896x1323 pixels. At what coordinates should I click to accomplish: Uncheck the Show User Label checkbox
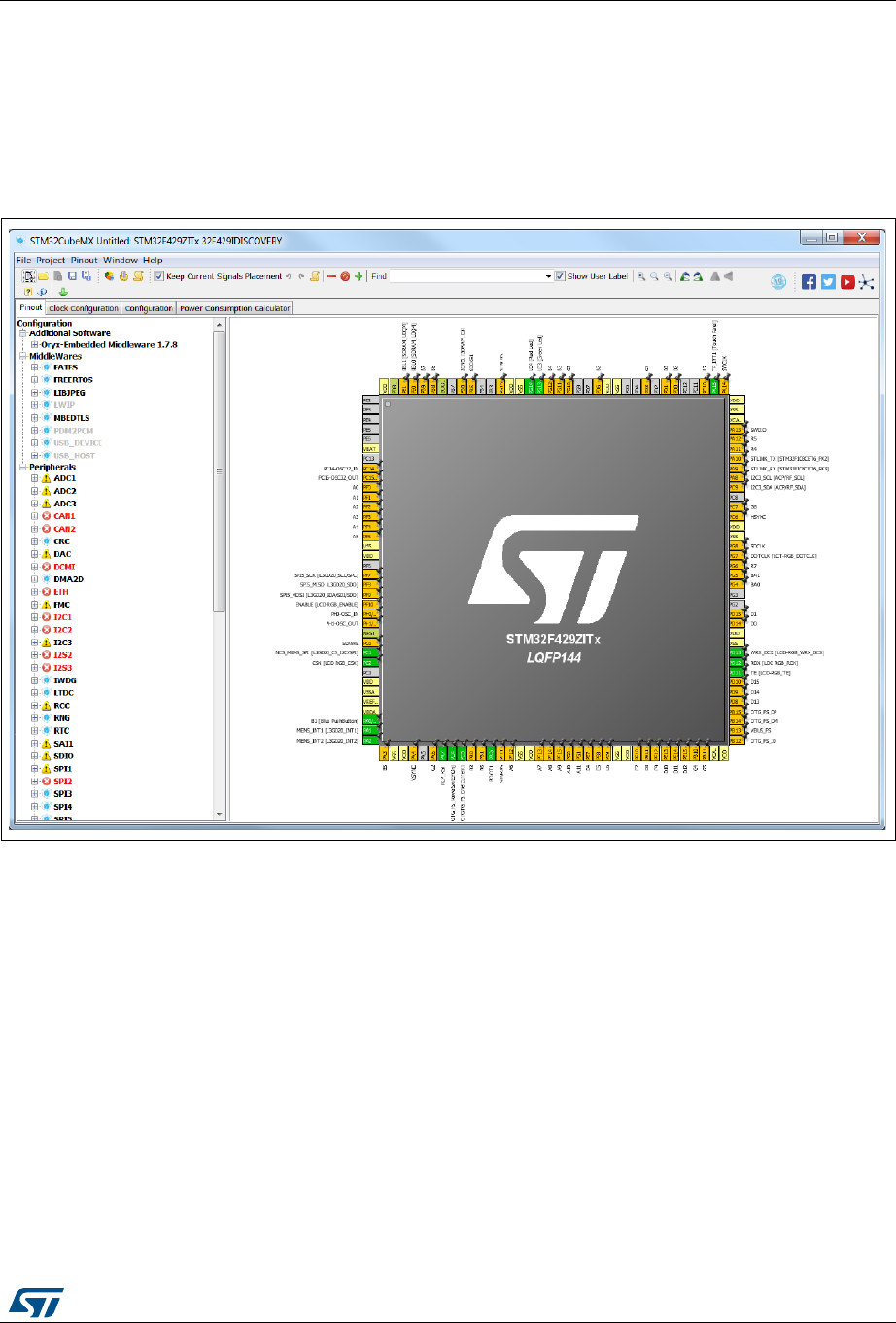[560, 277]
